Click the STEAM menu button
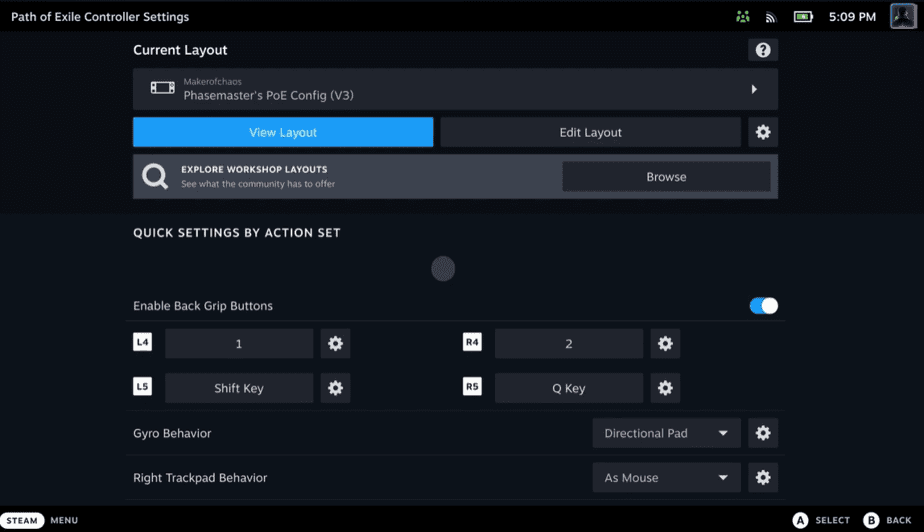 coord(22,520)
